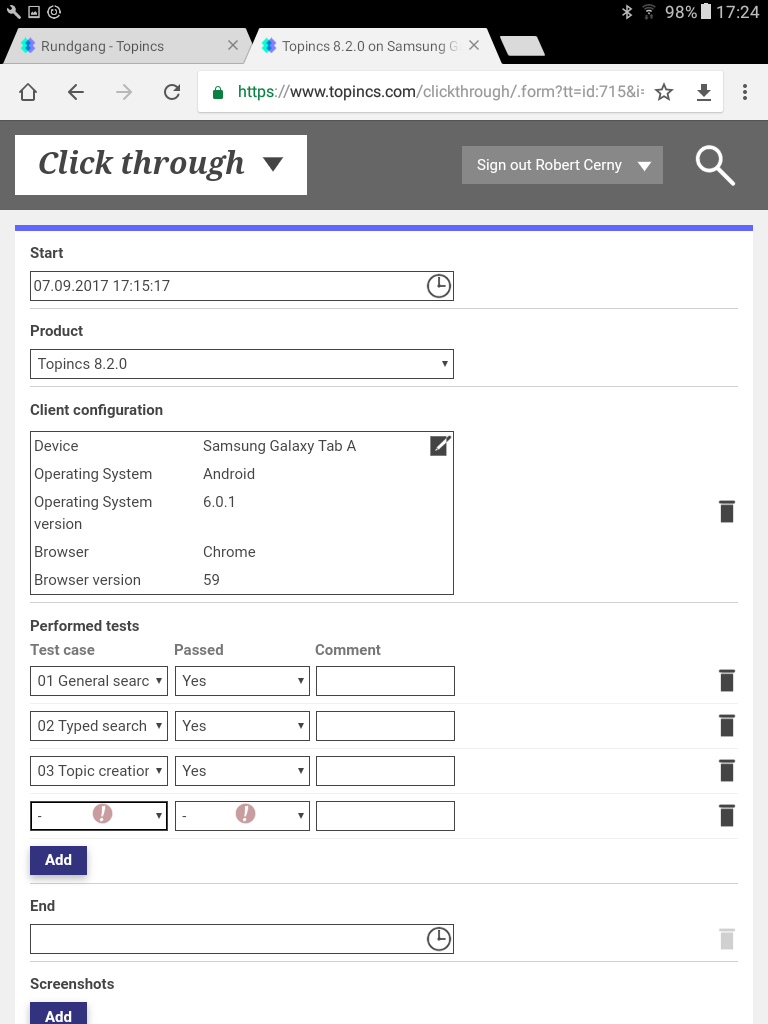Reload the page in Chrome
Viewport: 768px width, 1024px height.
click(172, 92)
